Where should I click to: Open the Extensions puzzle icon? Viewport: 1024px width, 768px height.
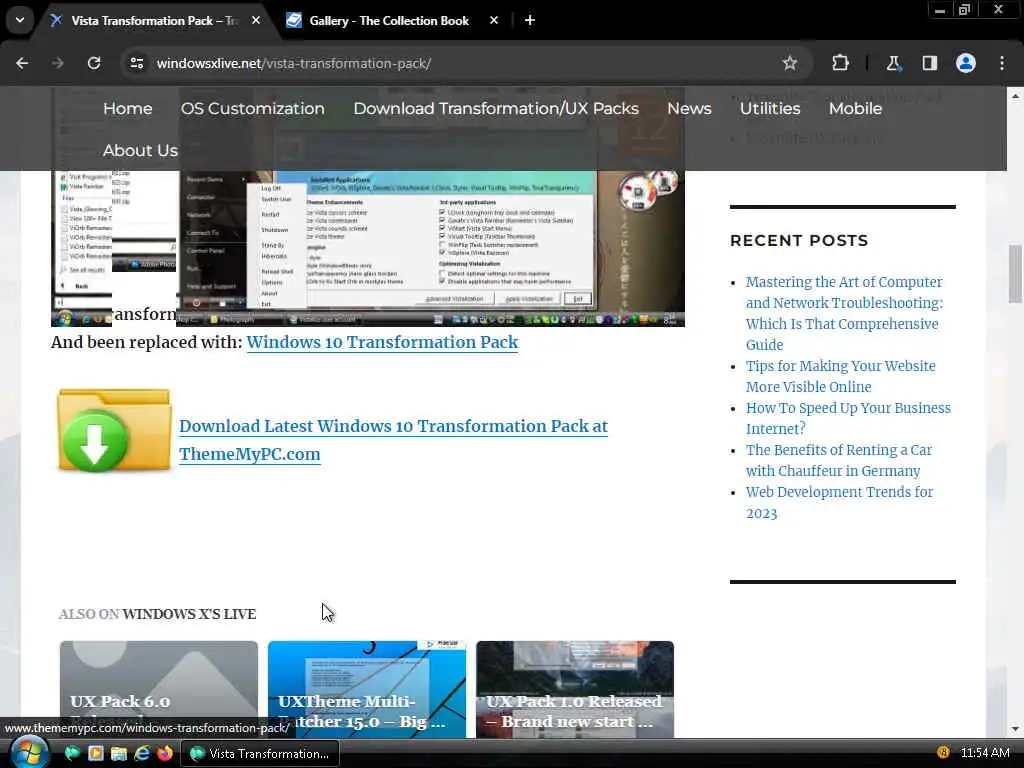840,63
